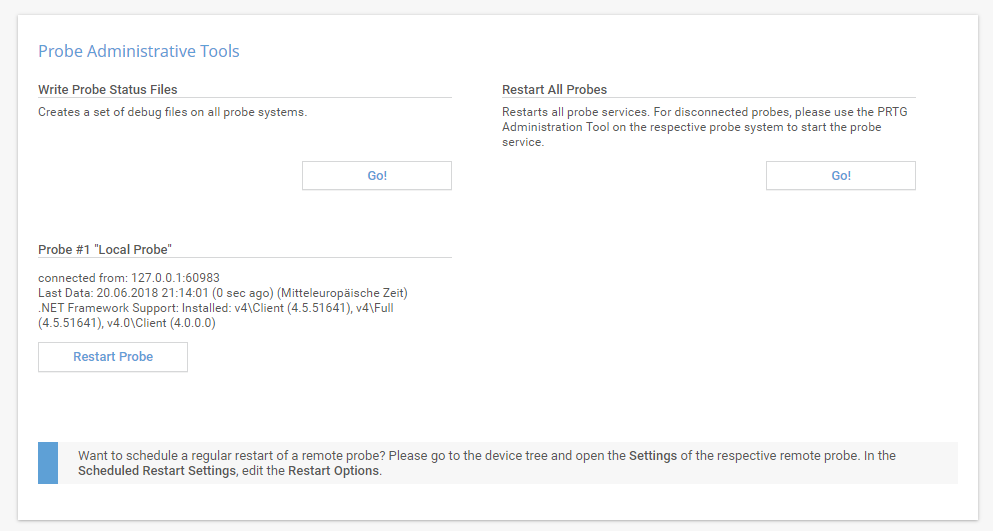993x531 pixels.
Task: Click Go! under Restart All Probes
Action: (x=841, y=176)
